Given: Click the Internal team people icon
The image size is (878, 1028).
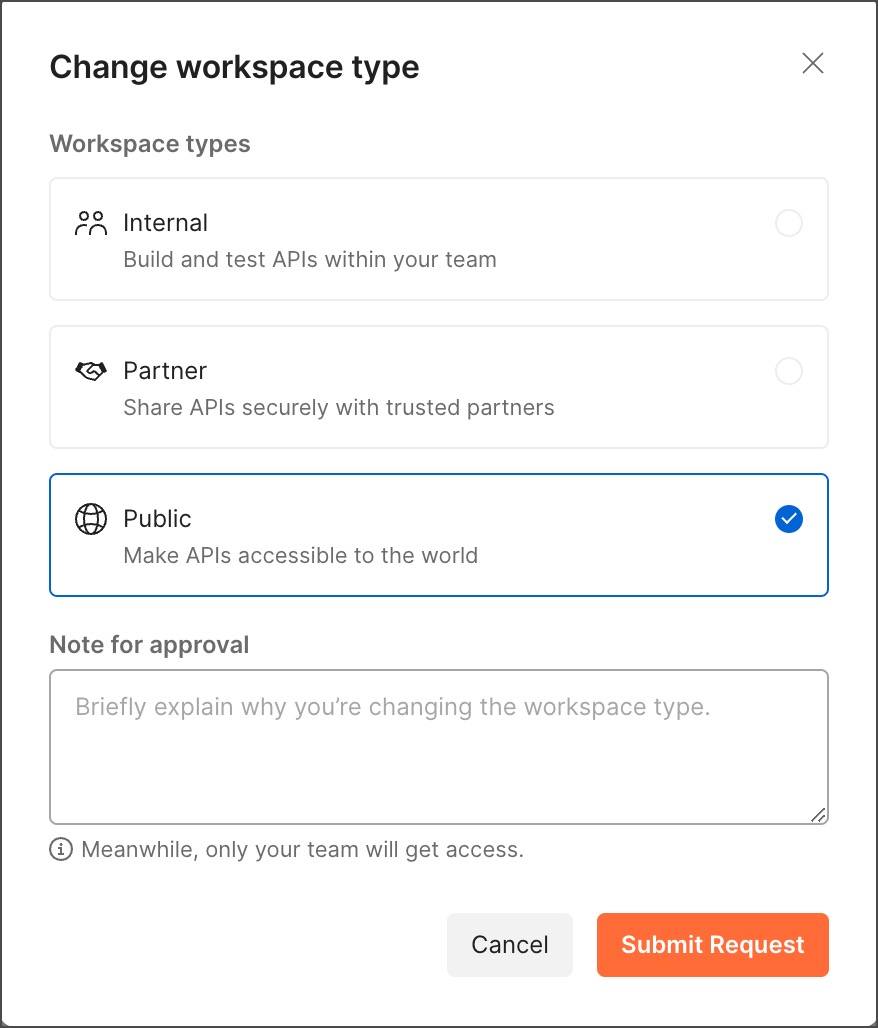Looking at the screenshot, I should (x=91, y=223).
